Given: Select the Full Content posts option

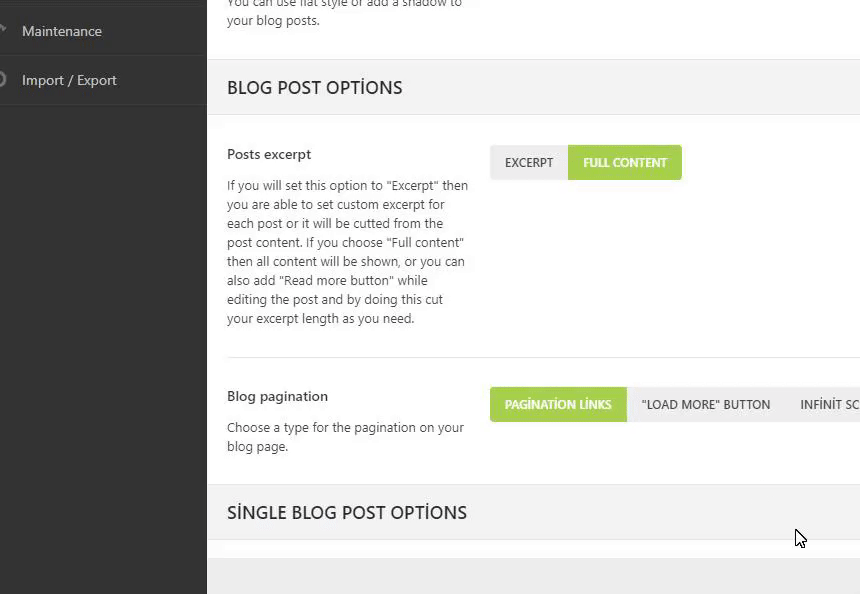Looking at the screenshot, I should pos(625,163).
